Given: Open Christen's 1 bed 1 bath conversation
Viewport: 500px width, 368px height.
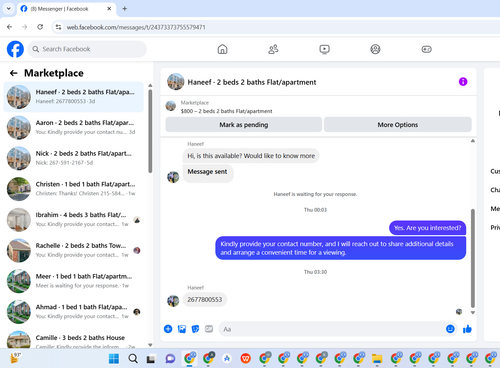Looking at the screenshot, I should [x=73, y=189].
